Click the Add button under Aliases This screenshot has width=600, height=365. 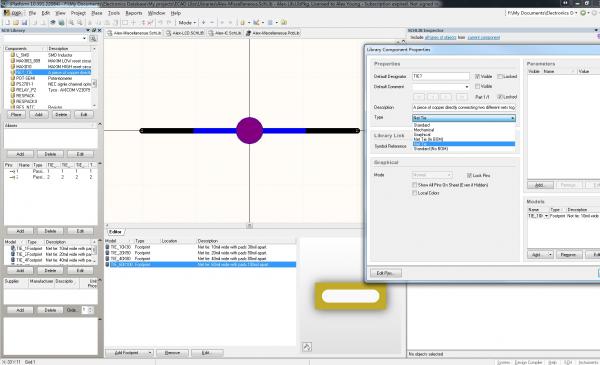[20, 154]
